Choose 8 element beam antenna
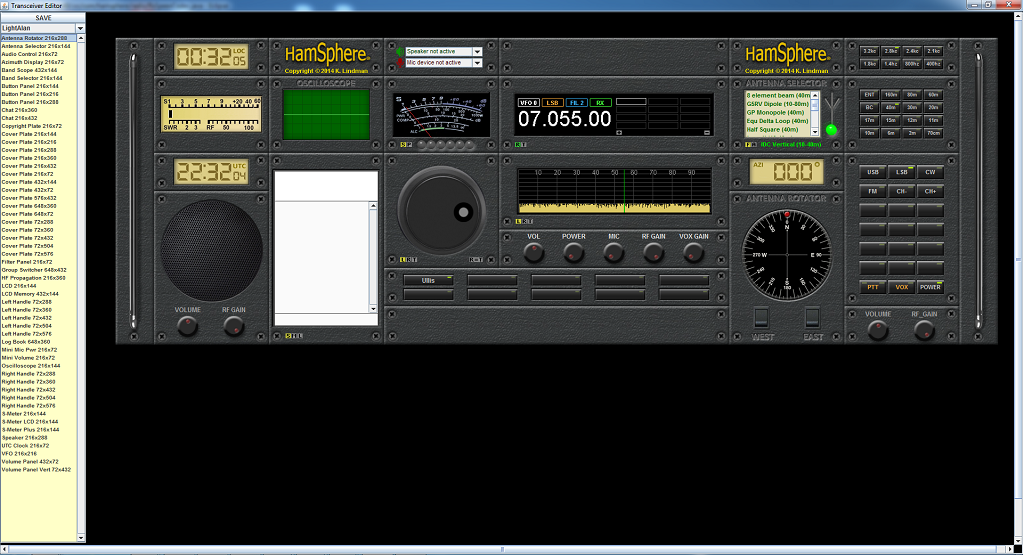This screenshot has height=555, width=1024. pos(778,95)
